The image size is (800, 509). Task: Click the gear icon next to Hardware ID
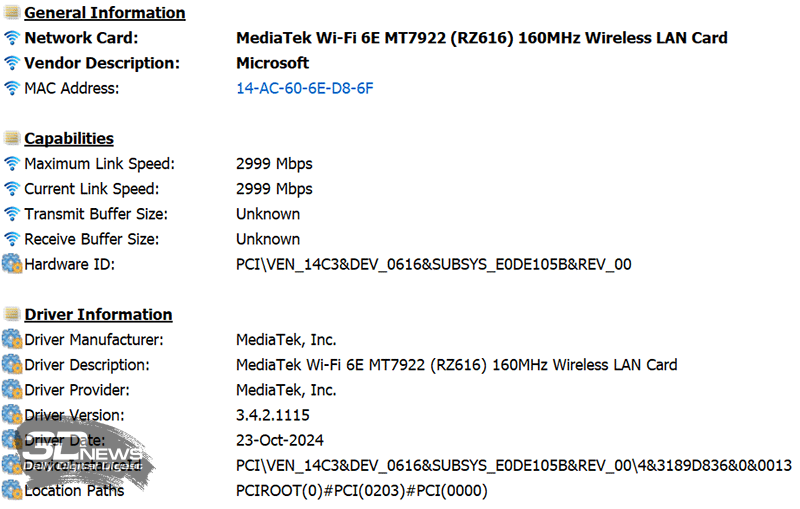tap(12, 264)
